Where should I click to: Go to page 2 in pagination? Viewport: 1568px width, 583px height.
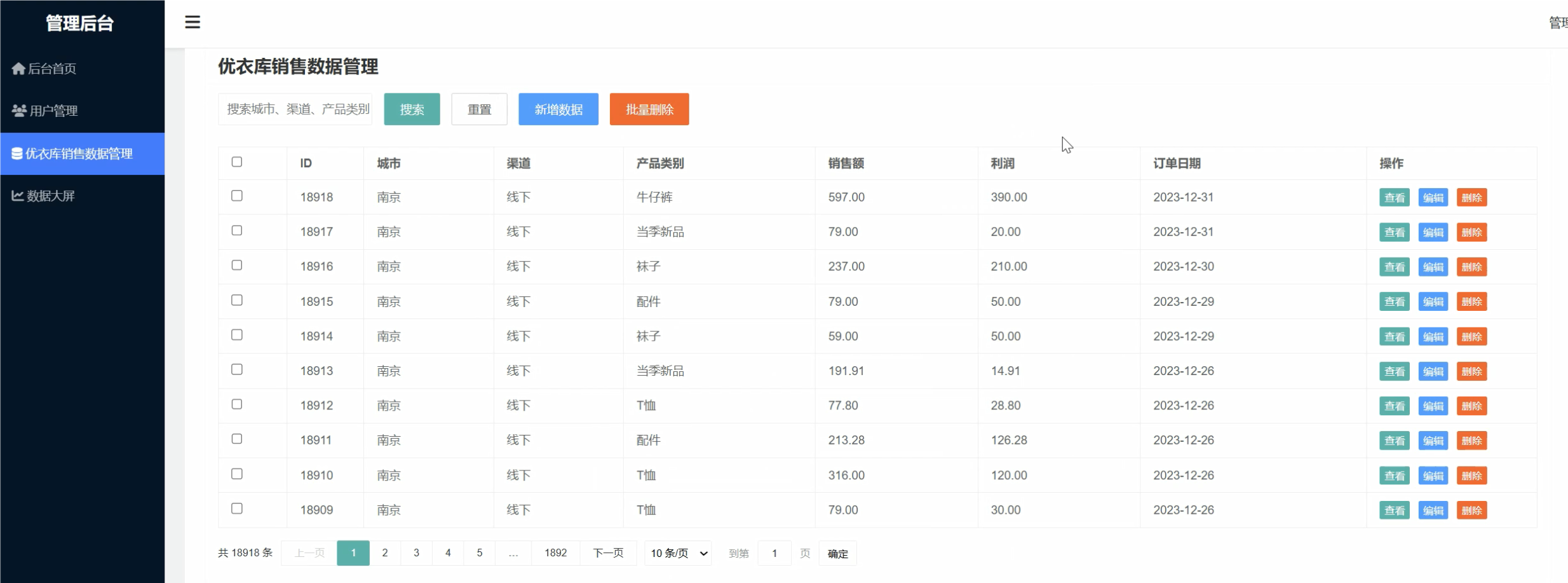click(385, 553)
